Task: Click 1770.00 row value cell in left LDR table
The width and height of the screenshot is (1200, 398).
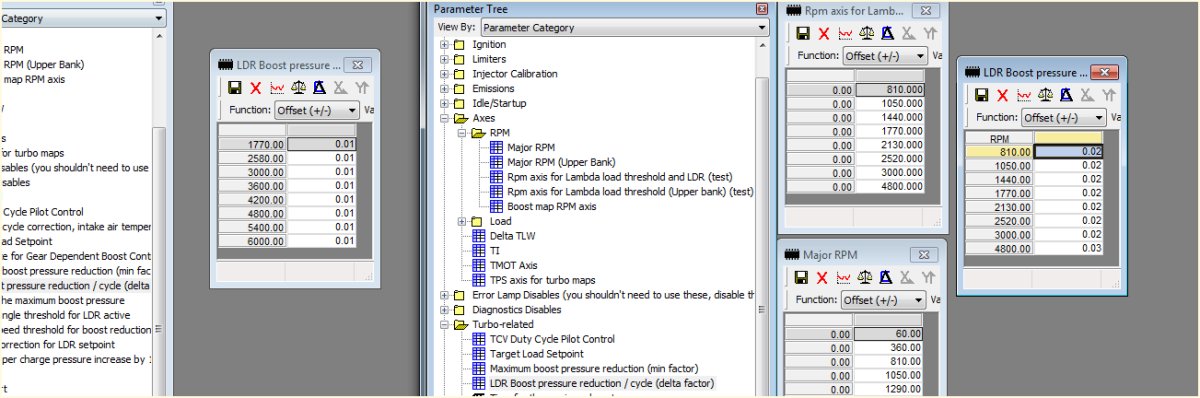Action: (321, 144)
